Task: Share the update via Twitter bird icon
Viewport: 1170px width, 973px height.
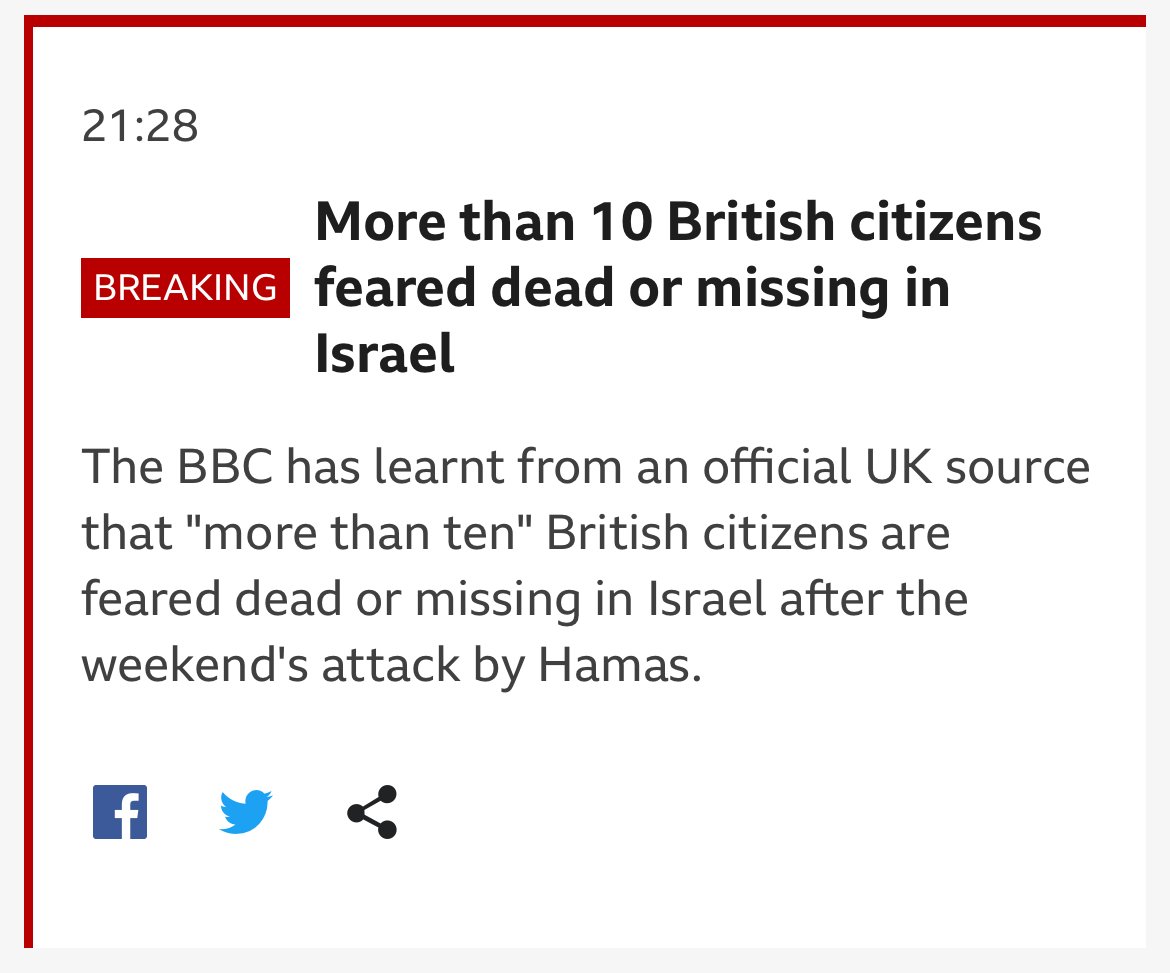Action: point(245,812)
